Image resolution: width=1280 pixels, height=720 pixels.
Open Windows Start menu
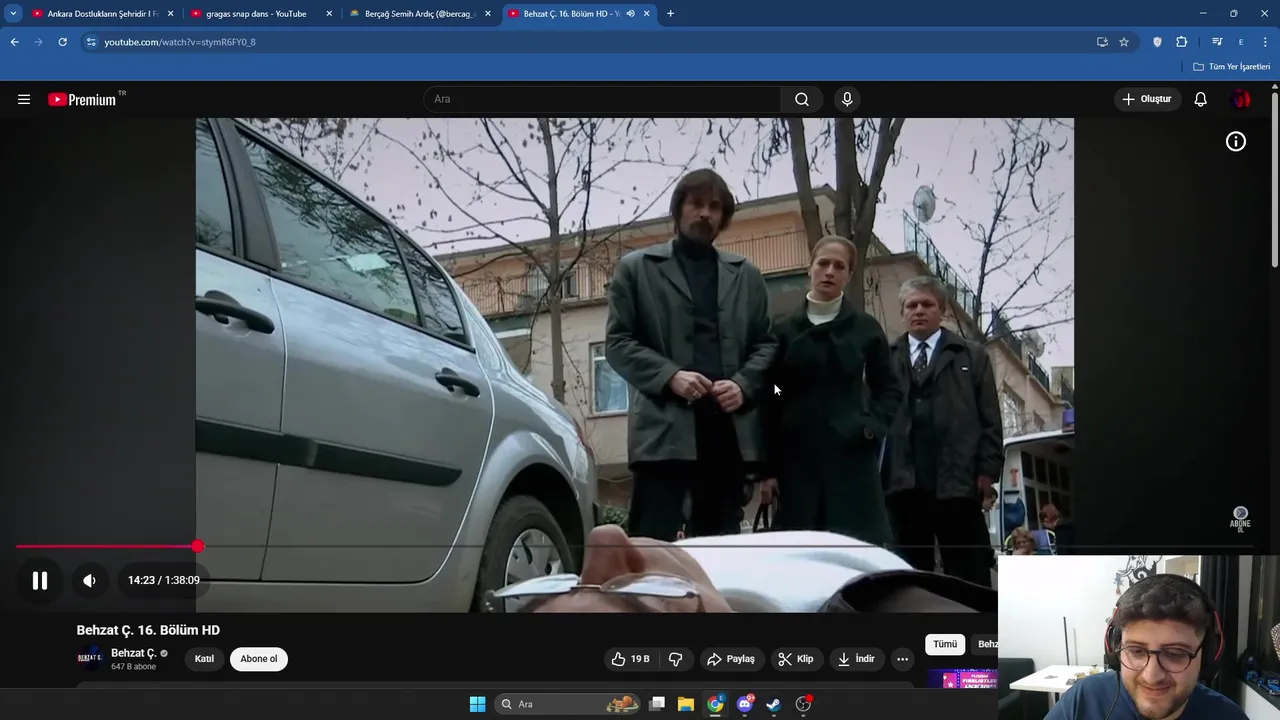477,704
